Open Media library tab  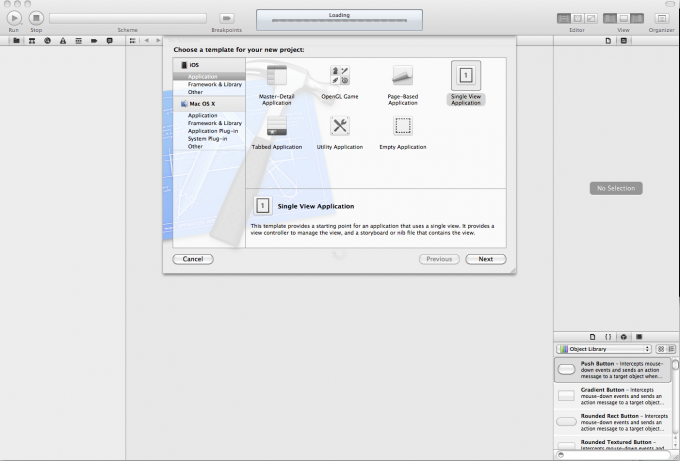pyautogui.click(x=639, y=337)
